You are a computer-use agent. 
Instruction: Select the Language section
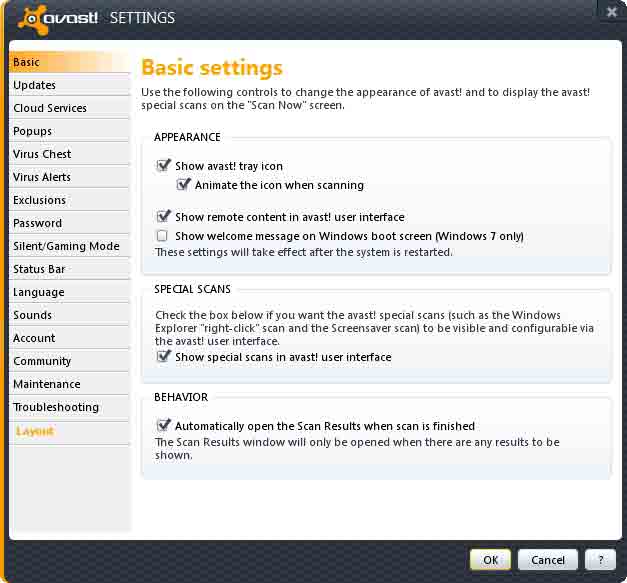click(69, 292)
